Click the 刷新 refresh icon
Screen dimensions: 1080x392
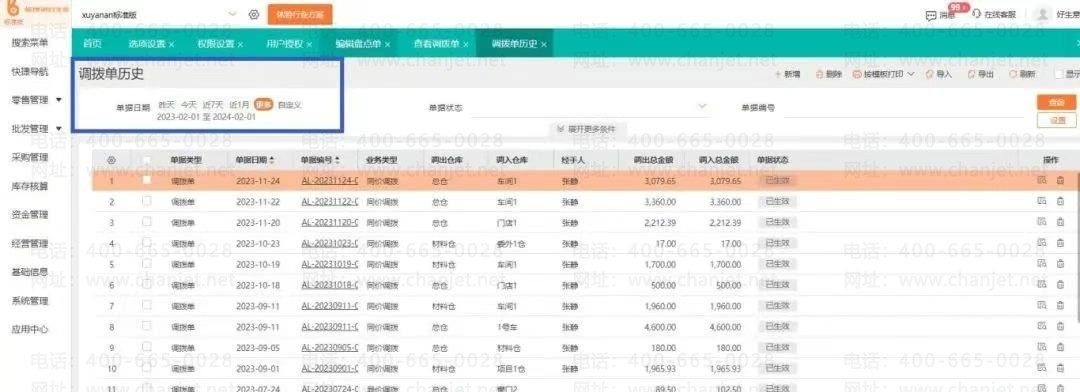click(x=1012, y=74)
